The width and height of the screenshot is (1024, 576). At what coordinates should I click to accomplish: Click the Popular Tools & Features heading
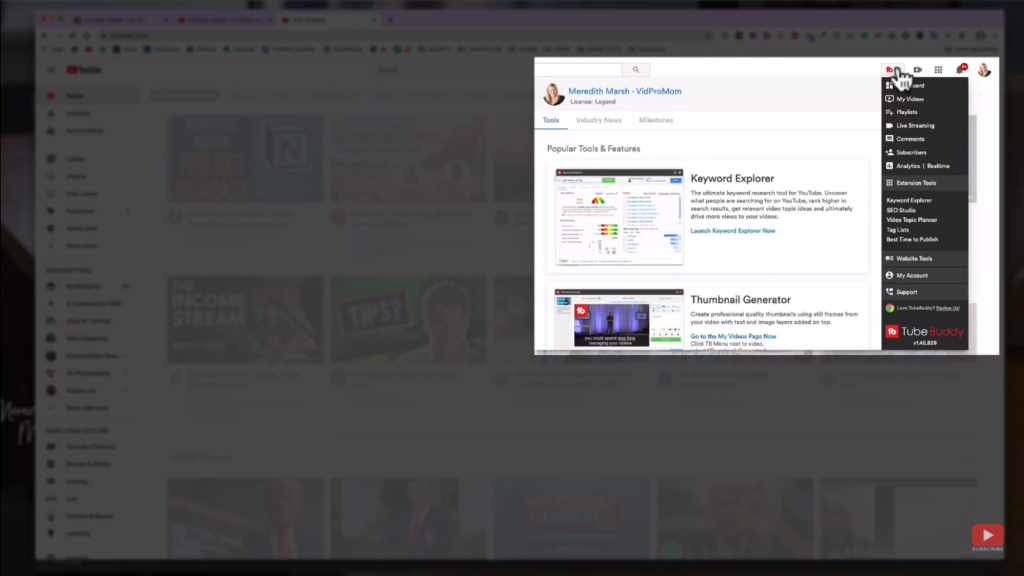click(594, 149)
